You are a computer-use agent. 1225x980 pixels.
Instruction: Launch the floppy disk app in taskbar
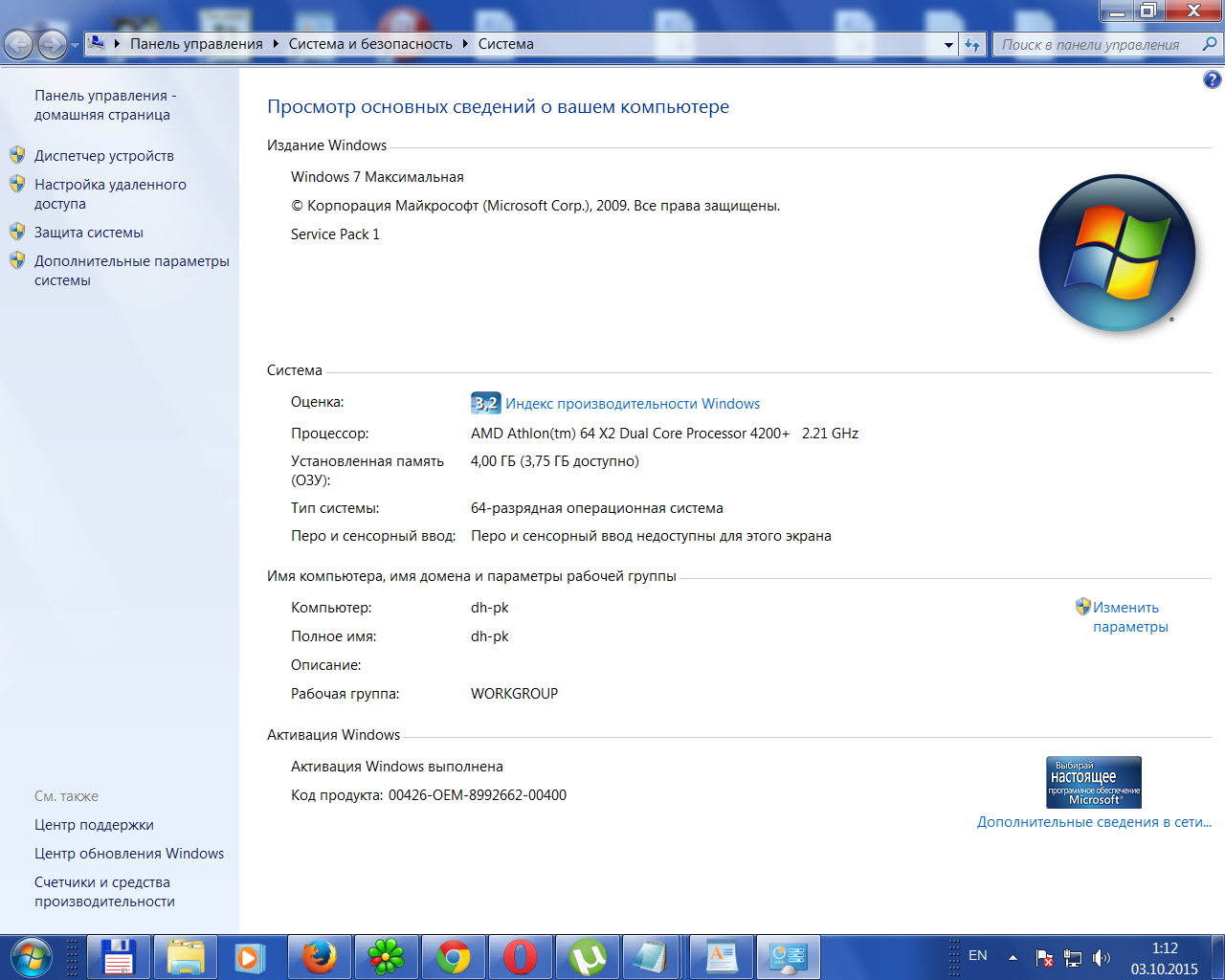pyautogui.click(x=119, y=957)
